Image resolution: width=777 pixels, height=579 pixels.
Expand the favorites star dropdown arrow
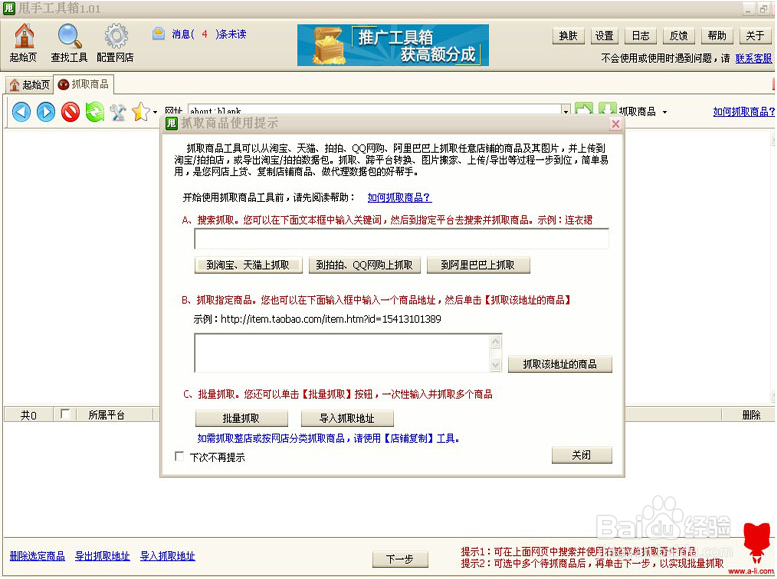click(x=155, y=112)
